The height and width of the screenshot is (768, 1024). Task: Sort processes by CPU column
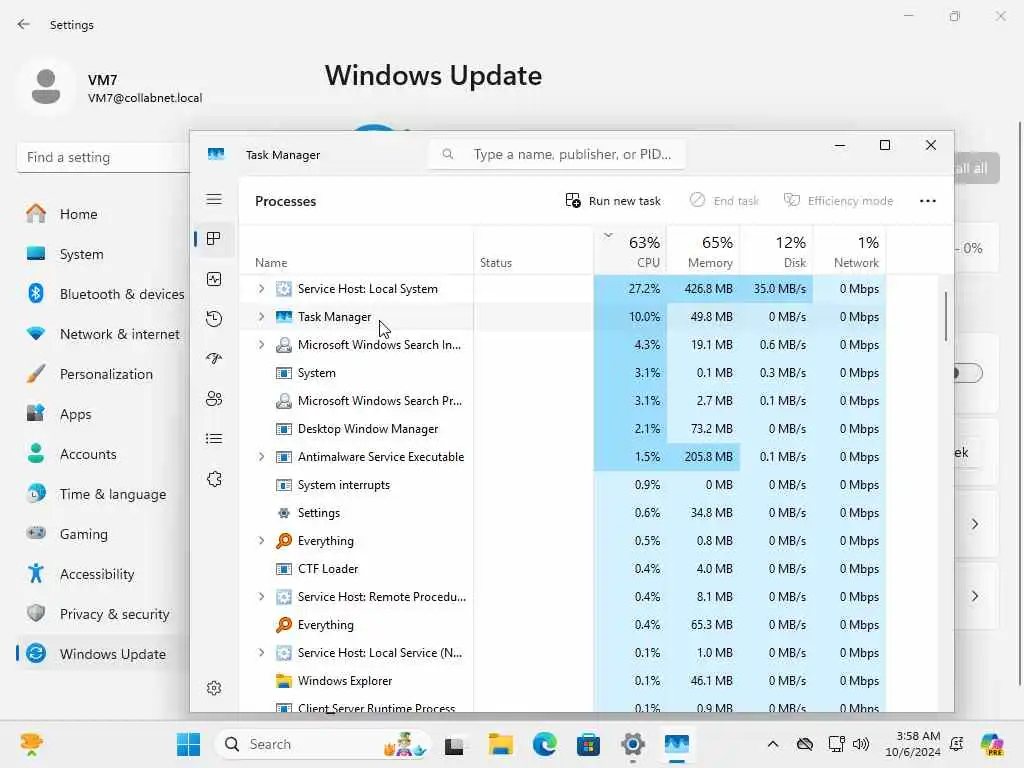click(631, 251)
